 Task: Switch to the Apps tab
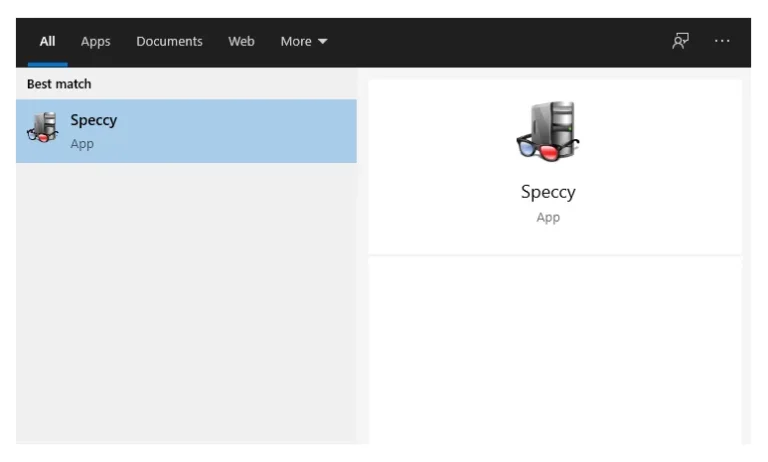96,42
